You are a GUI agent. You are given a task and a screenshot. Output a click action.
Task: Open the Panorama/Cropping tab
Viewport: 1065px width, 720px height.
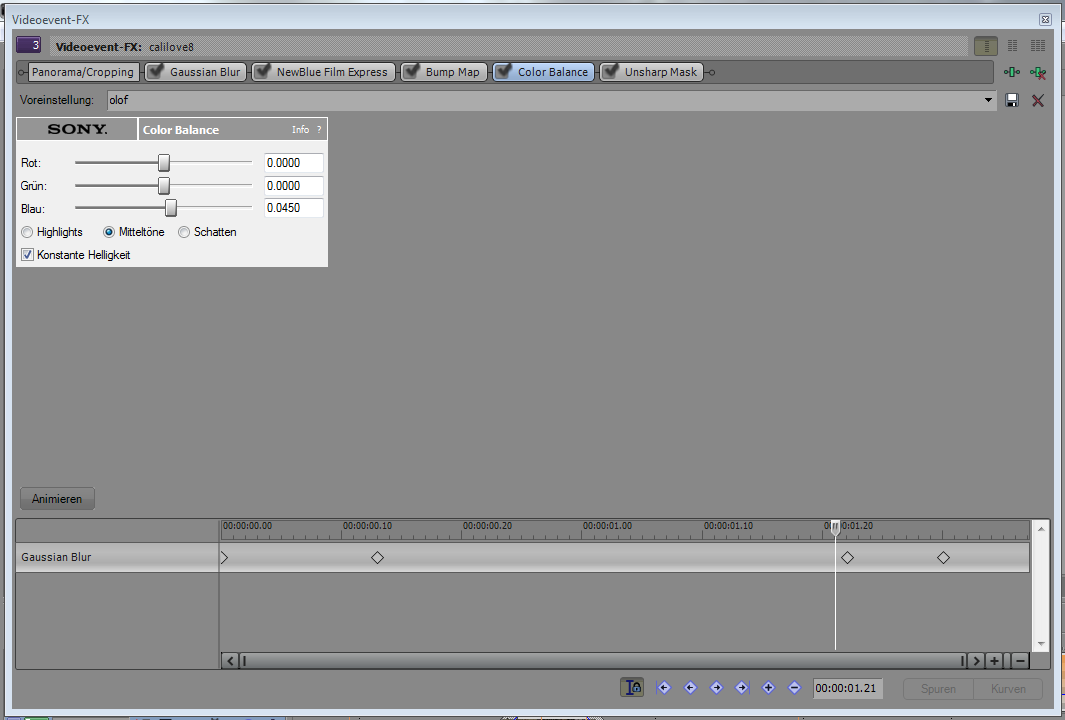pyautogui.click(x=82, y=72)
